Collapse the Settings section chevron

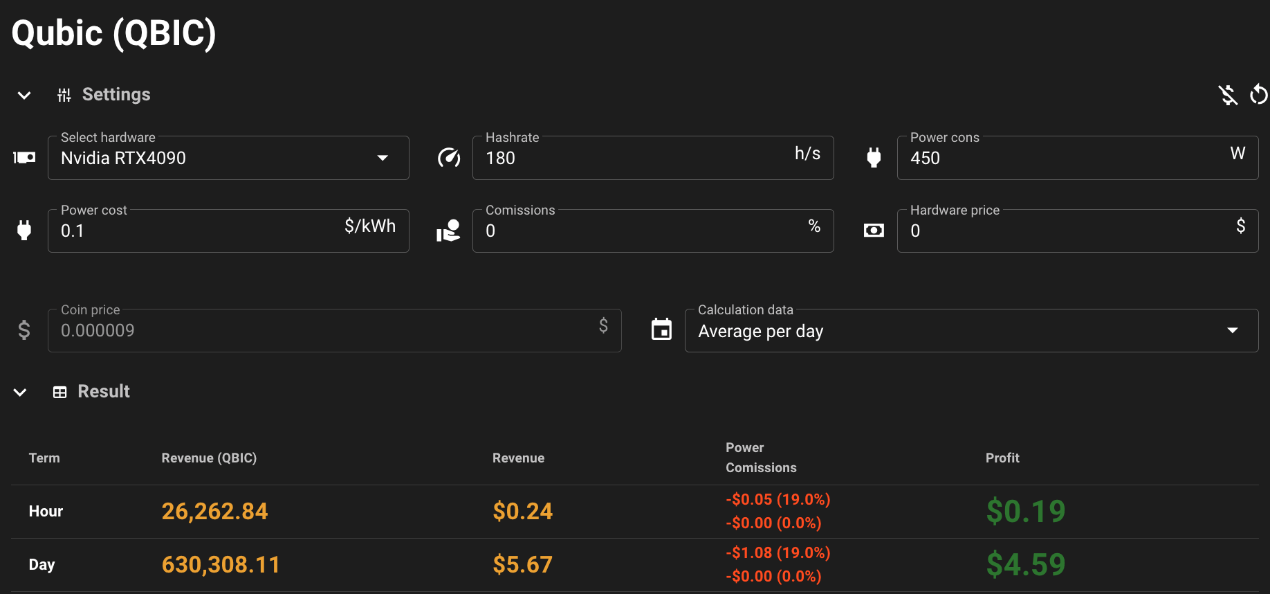[24, 95]
